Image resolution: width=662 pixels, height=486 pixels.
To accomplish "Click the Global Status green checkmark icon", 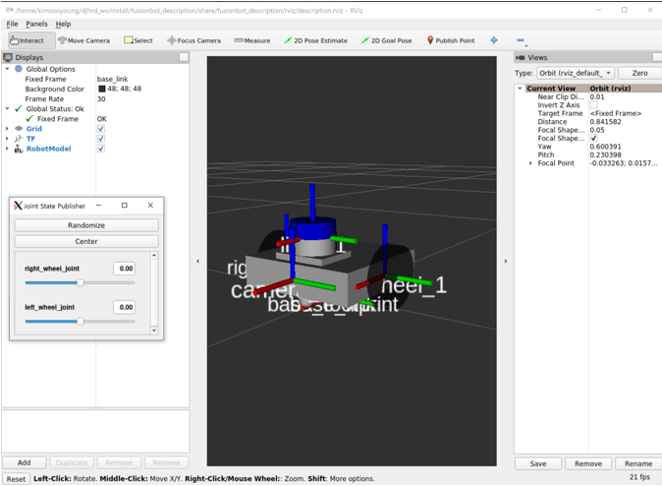I will pyautogui.click(x=18, y=109).
